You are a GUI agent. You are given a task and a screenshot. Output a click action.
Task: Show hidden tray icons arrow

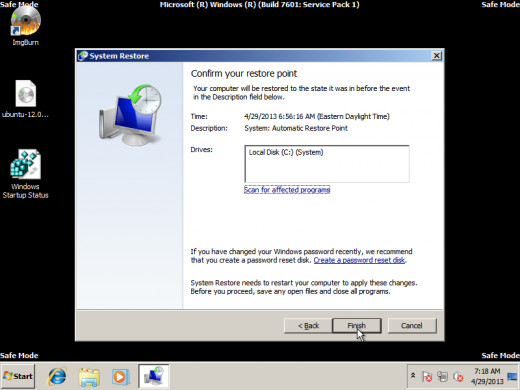pos(413,375)
